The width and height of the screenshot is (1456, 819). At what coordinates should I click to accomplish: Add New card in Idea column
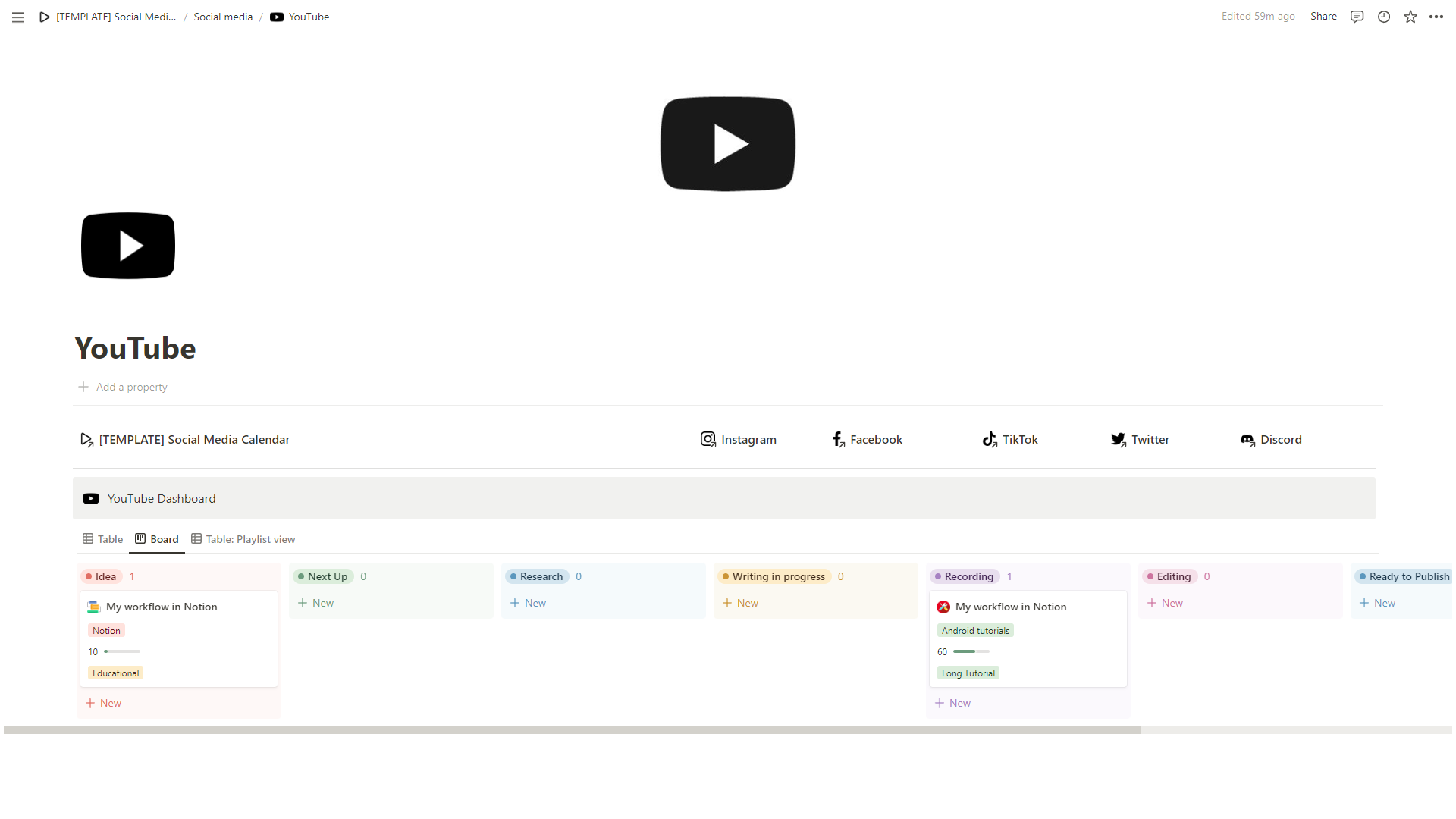(104, 703)
